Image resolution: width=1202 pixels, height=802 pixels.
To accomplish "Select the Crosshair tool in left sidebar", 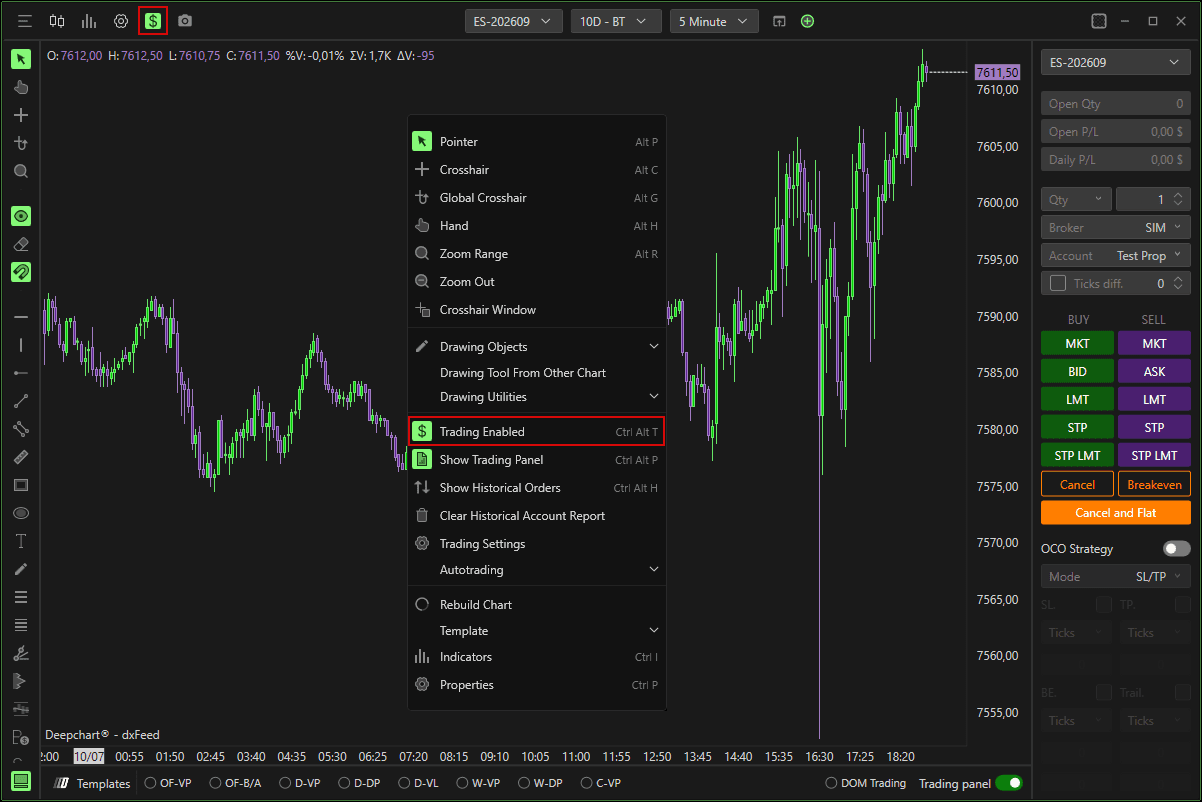I will coord(21,115).
